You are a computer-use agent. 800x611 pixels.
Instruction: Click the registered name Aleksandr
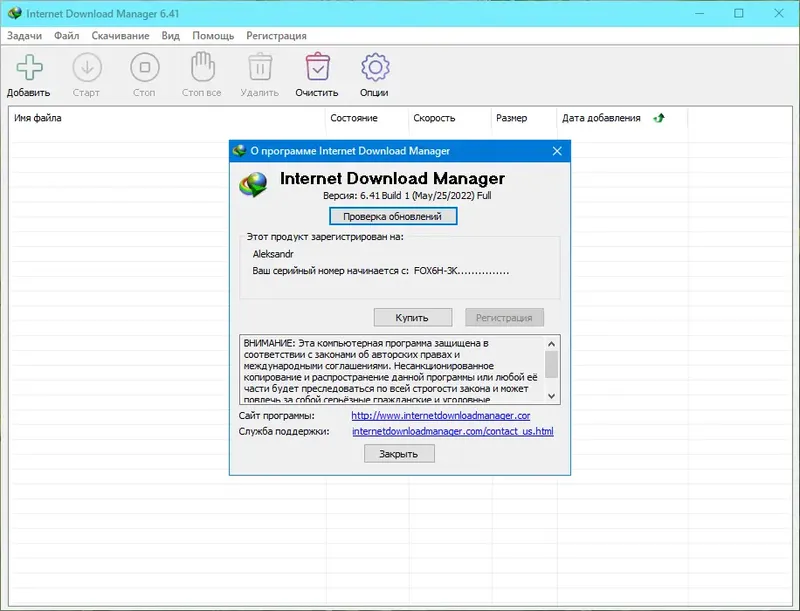[x=273, y=254]
